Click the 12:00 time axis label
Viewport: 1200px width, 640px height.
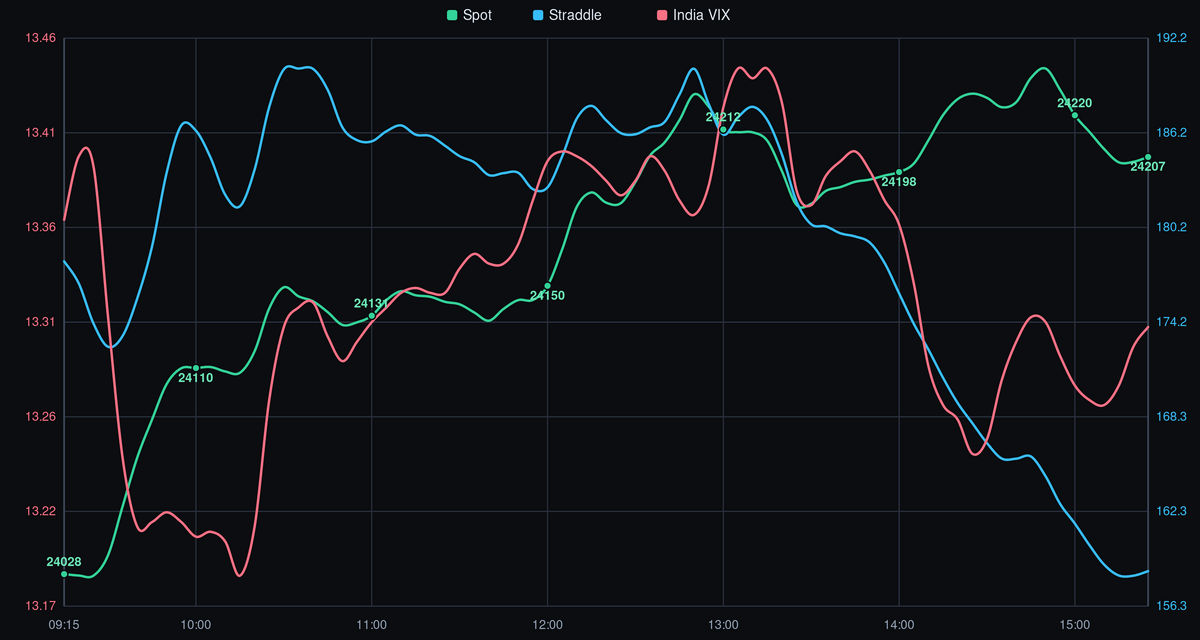point(548,625)
